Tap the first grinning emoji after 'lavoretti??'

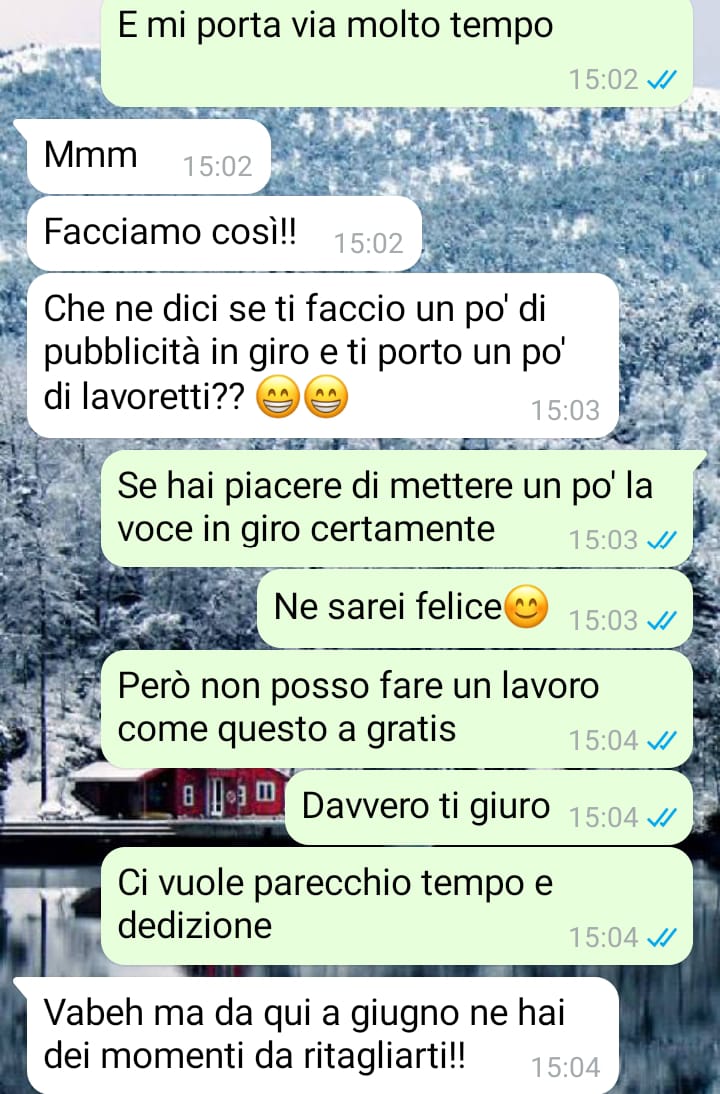278,398
